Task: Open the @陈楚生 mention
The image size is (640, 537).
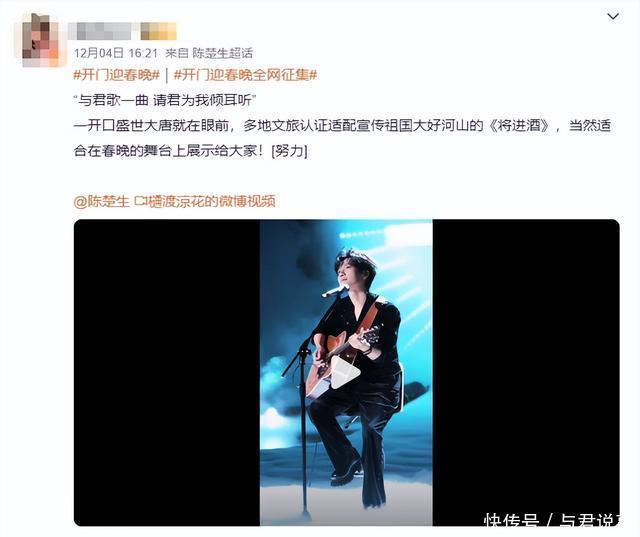Action: (101, 201)
